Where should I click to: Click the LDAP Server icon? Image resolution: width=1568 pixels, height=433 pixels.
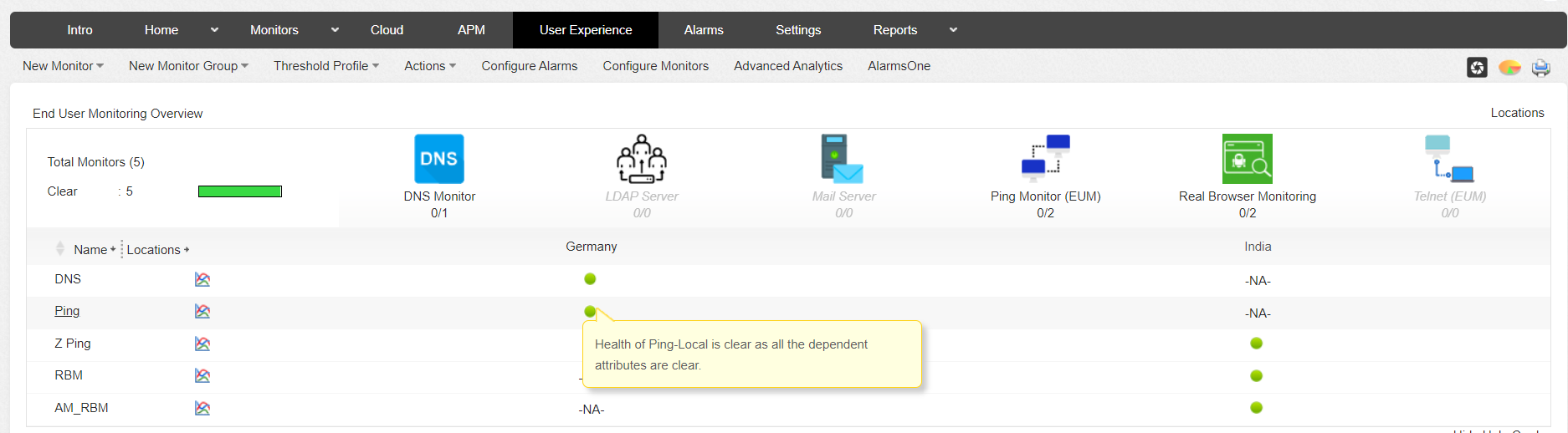(642, 159)
